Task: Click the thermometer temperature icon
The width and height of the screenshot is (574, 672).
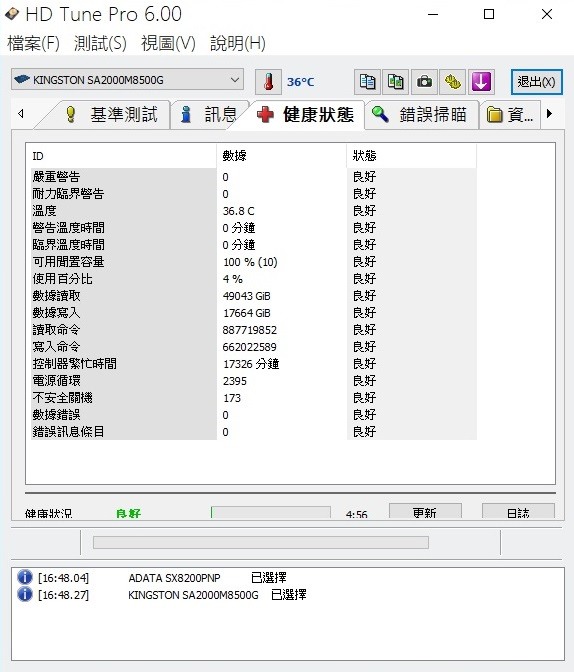Action: point(268,81)
